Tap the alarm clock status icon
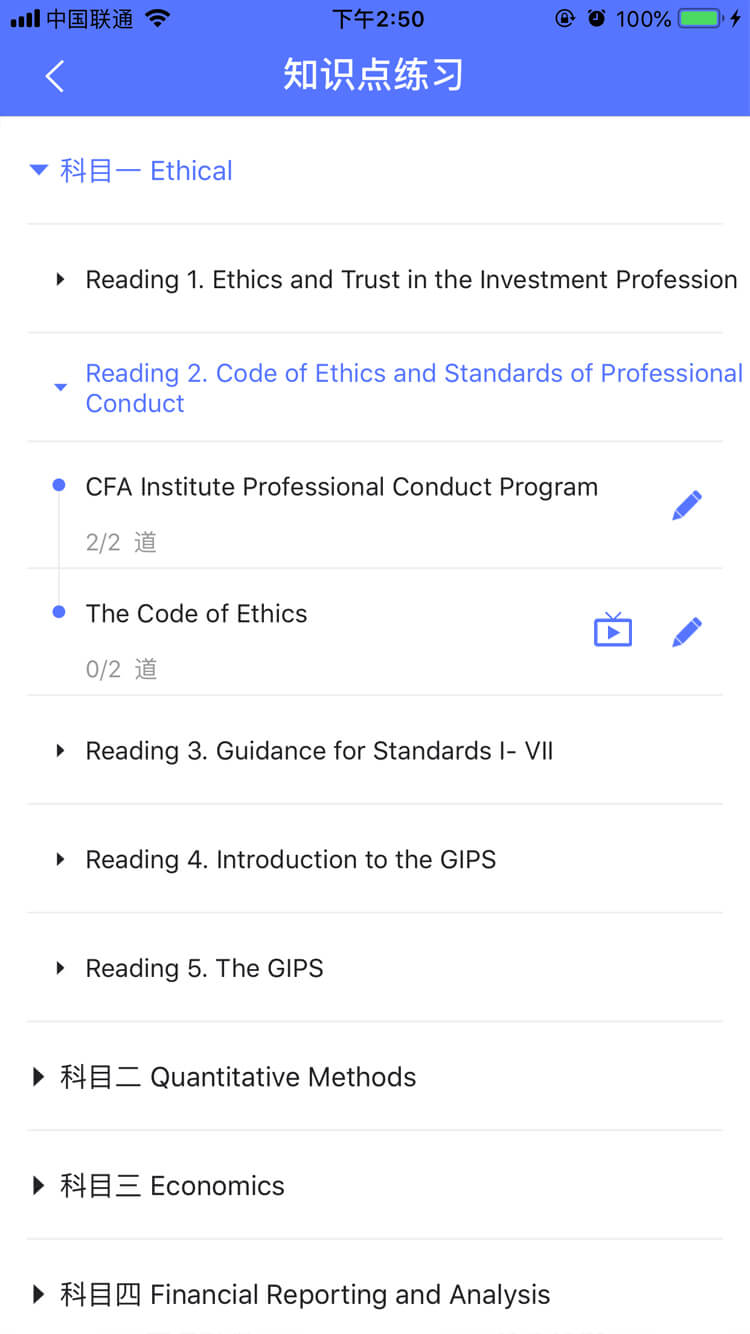Viewport: 750px width, 1334px height. (x=597, y=18)
